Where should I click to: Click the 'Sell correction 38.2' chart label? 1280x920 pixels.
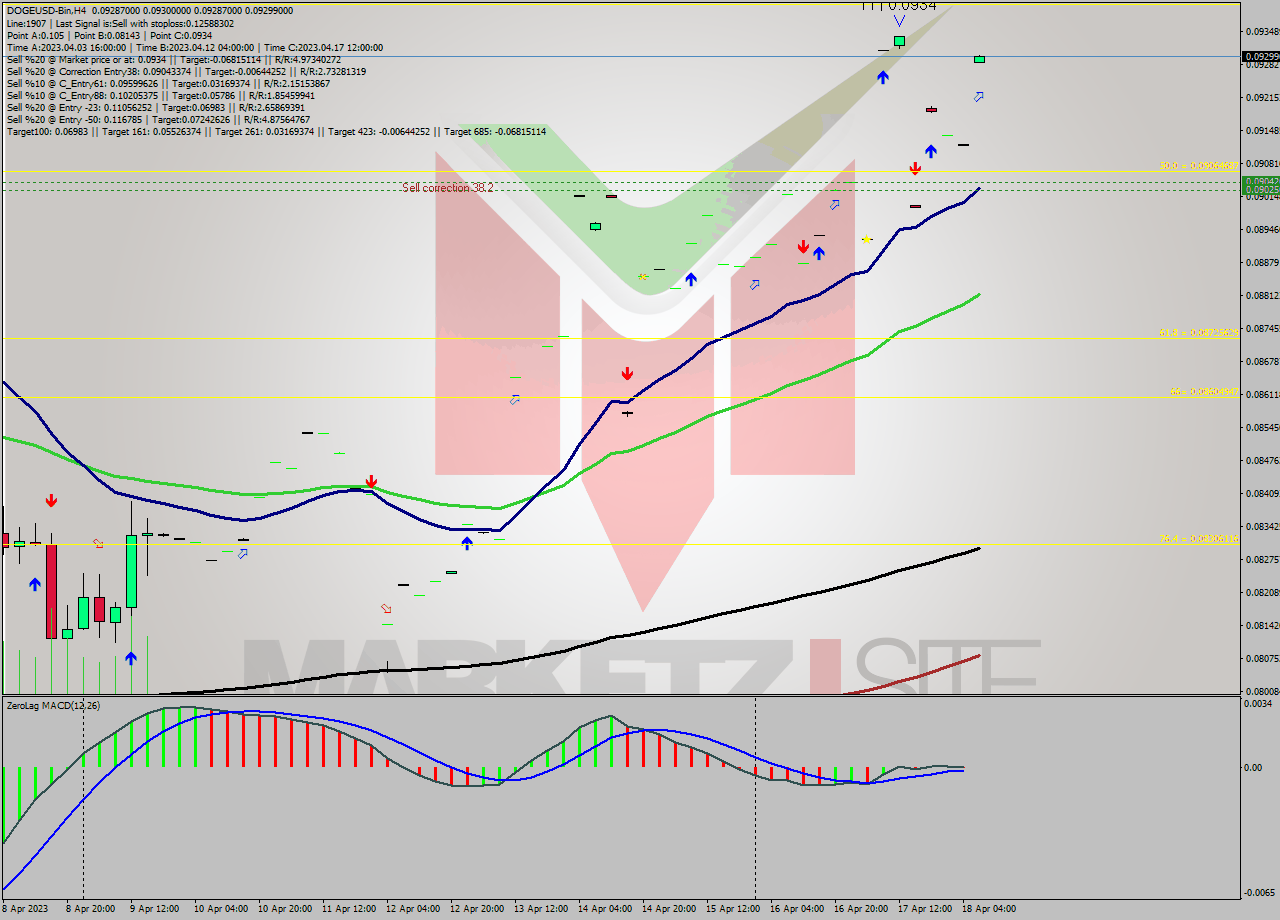pos(448,187)
